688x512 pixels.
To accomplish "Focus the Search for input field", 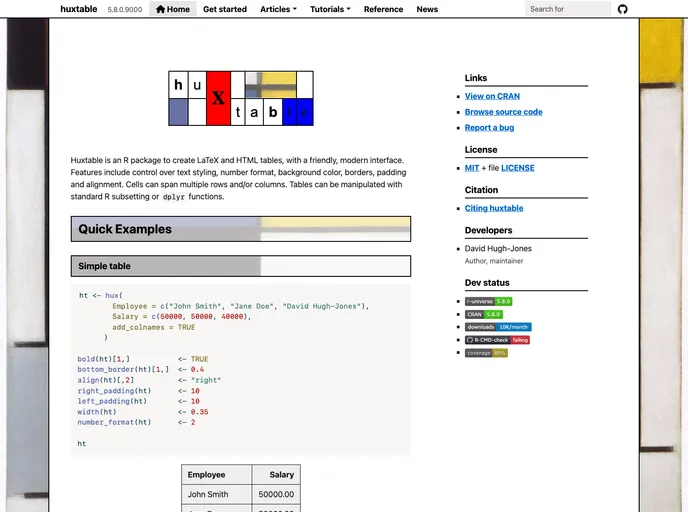I will pyautogui.click(x=567, y=9).
